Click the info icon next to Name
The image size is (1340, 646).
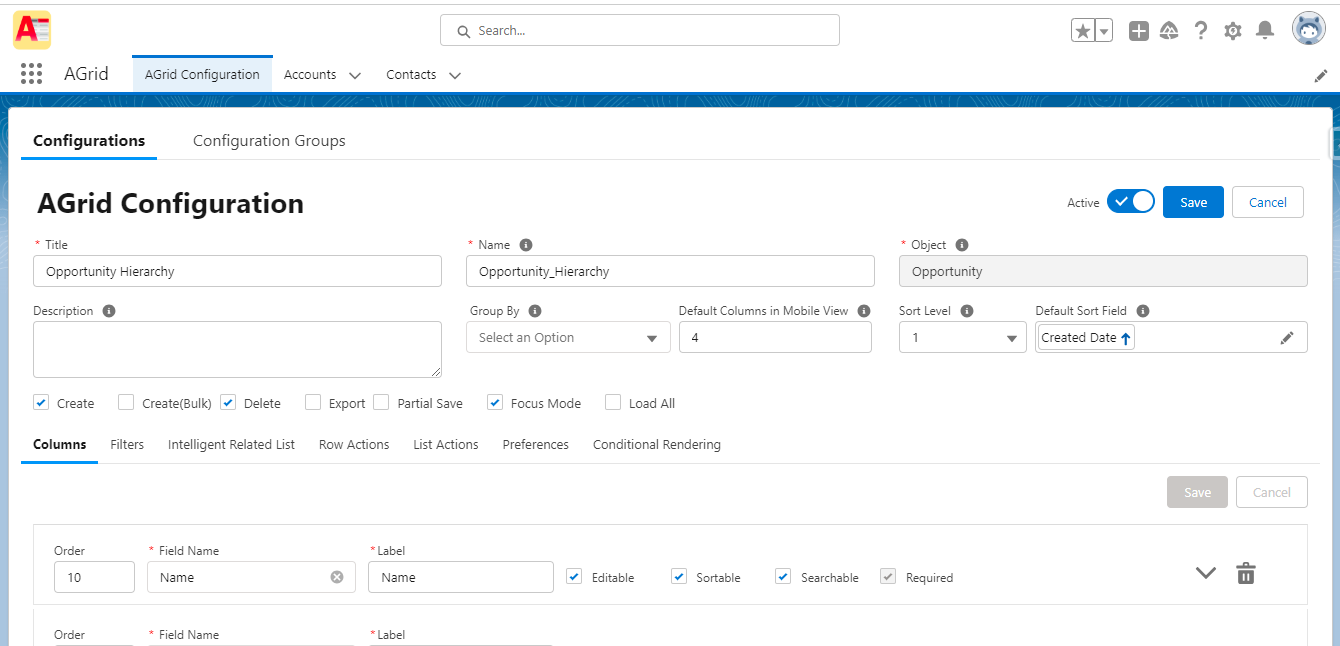[526, 245]
